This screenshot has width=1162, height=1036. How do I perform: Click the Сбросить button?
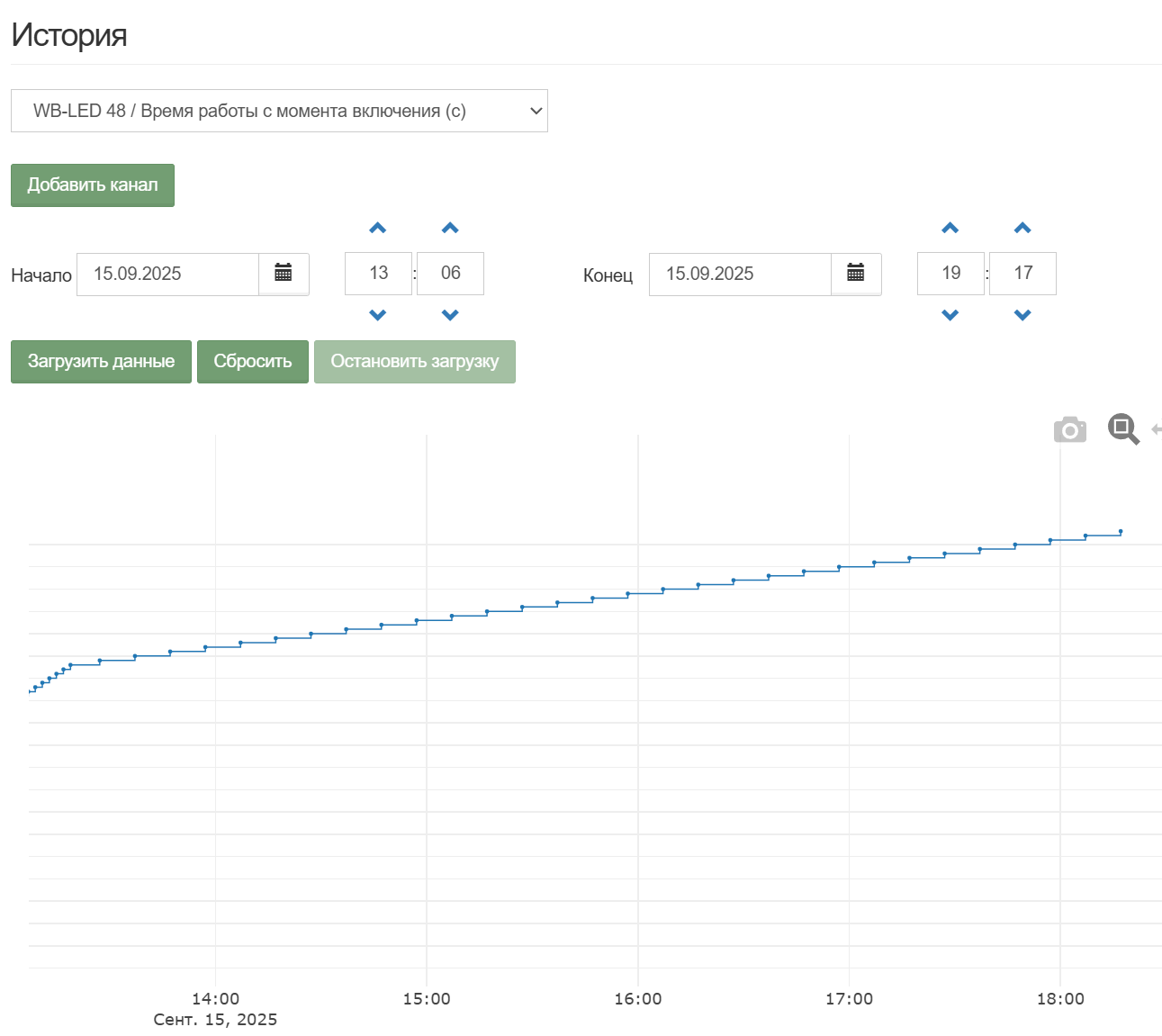click(253, 362)
